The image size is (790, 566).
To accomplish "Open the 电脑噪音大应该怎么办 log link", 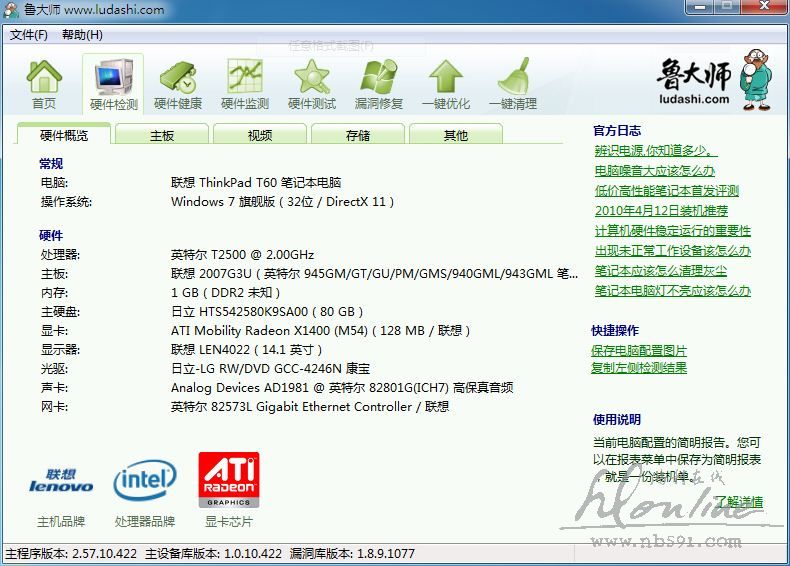I will click(655, 170).
